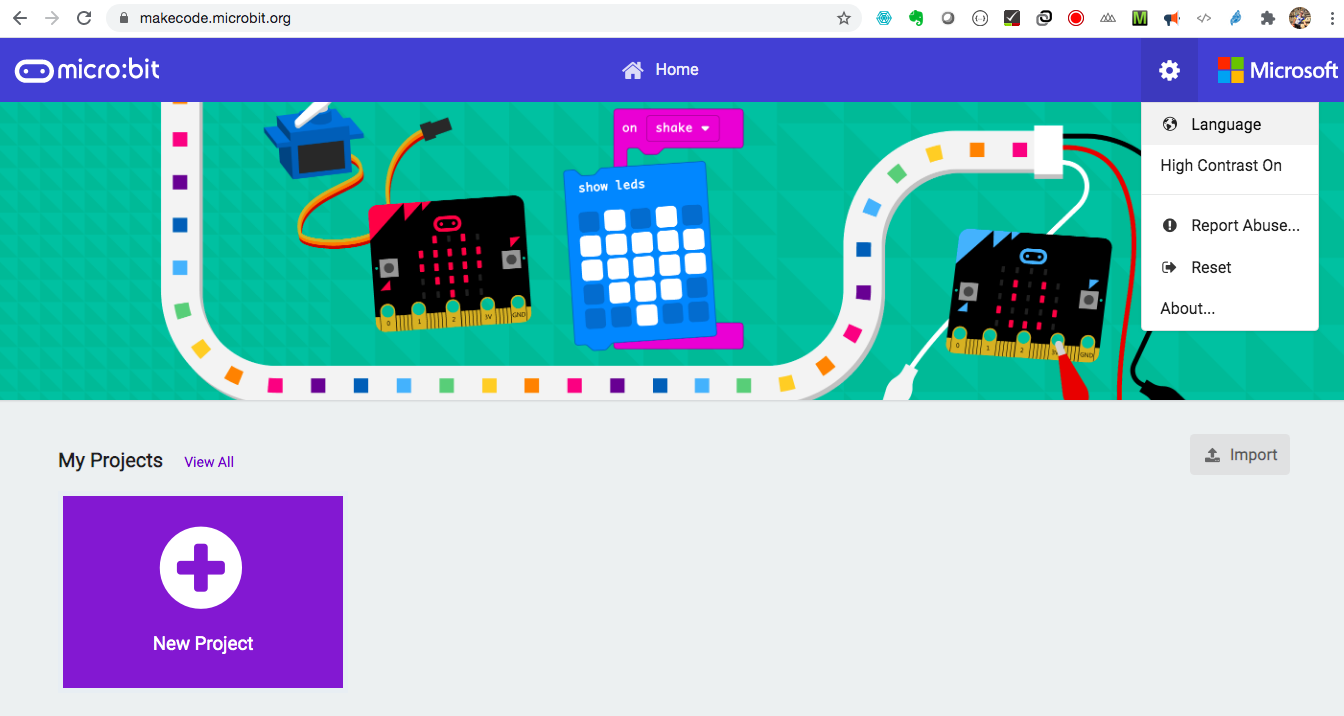Bookmark this page with the star icon
1344x716 pixels.
click(844, 18)
